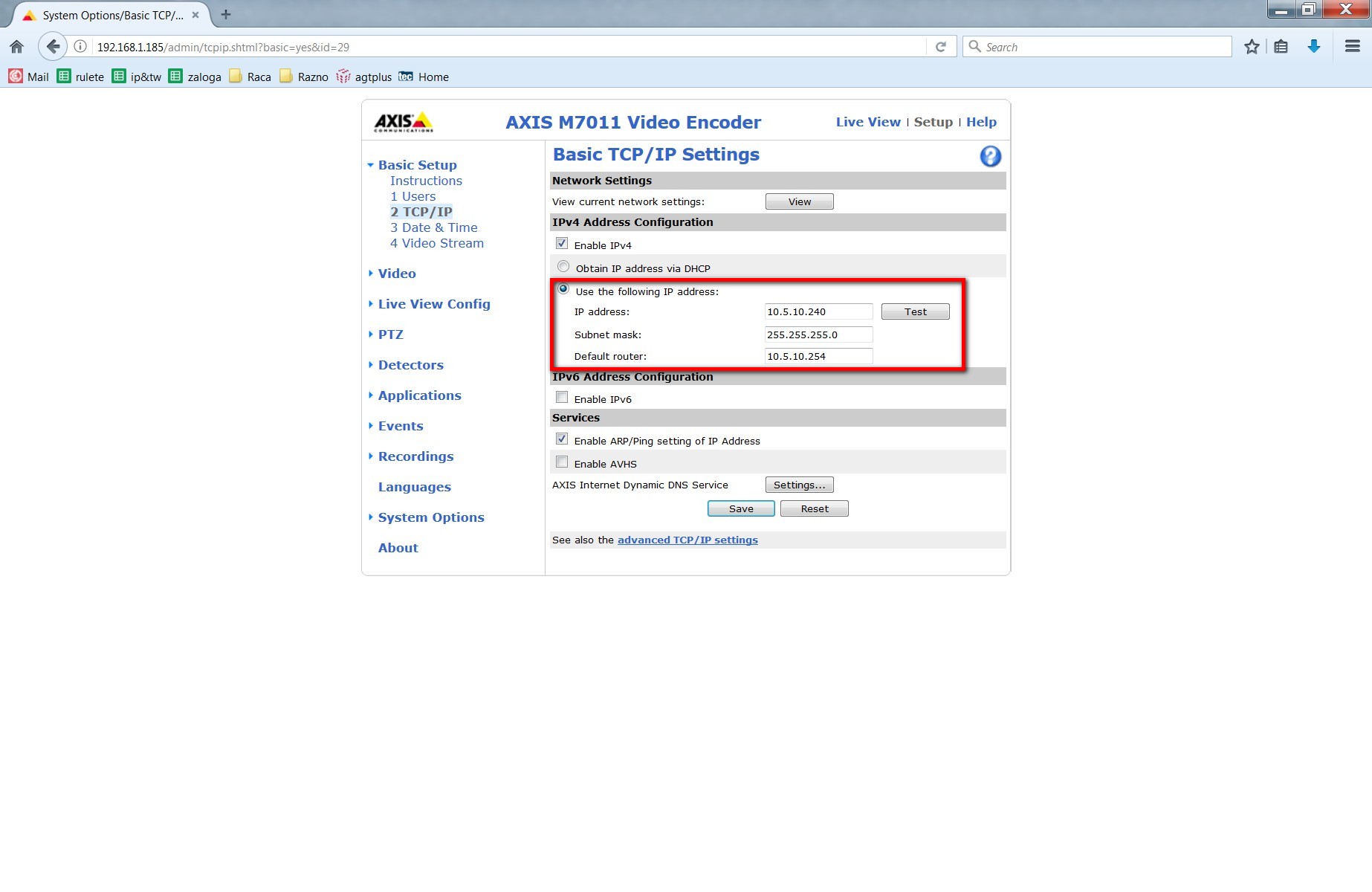Go to Firefox home page icon

(16, 47)
